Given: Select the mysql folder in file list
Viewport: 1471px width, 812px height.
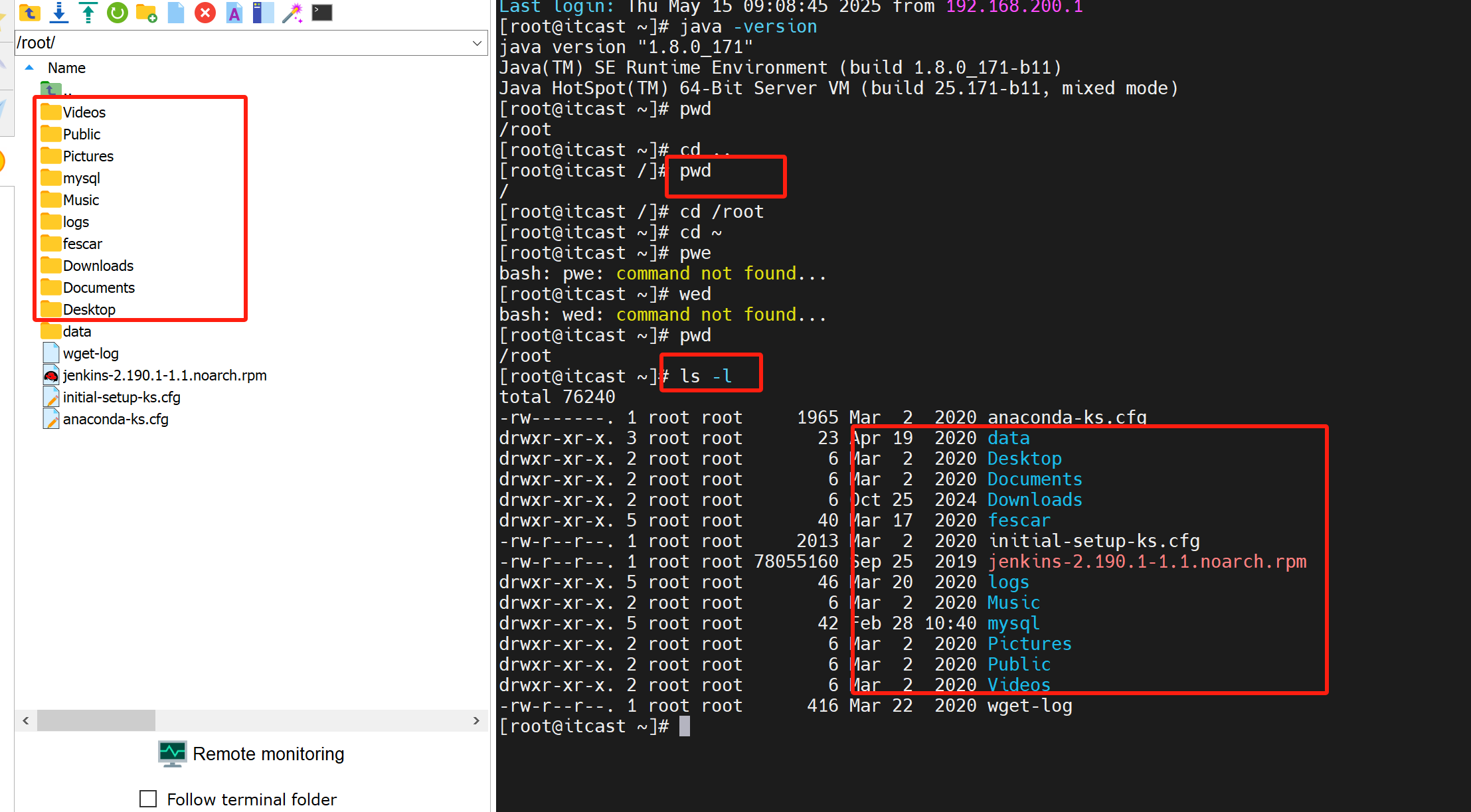Looking at the screenshot, I should pyautogui.click(x=81, y=178).
